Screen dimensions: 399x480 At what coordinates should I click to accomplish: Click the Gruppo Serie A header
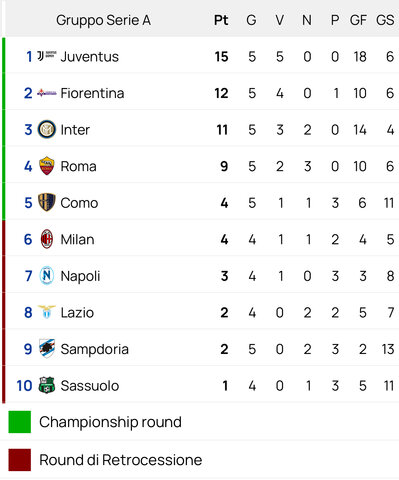103,20
